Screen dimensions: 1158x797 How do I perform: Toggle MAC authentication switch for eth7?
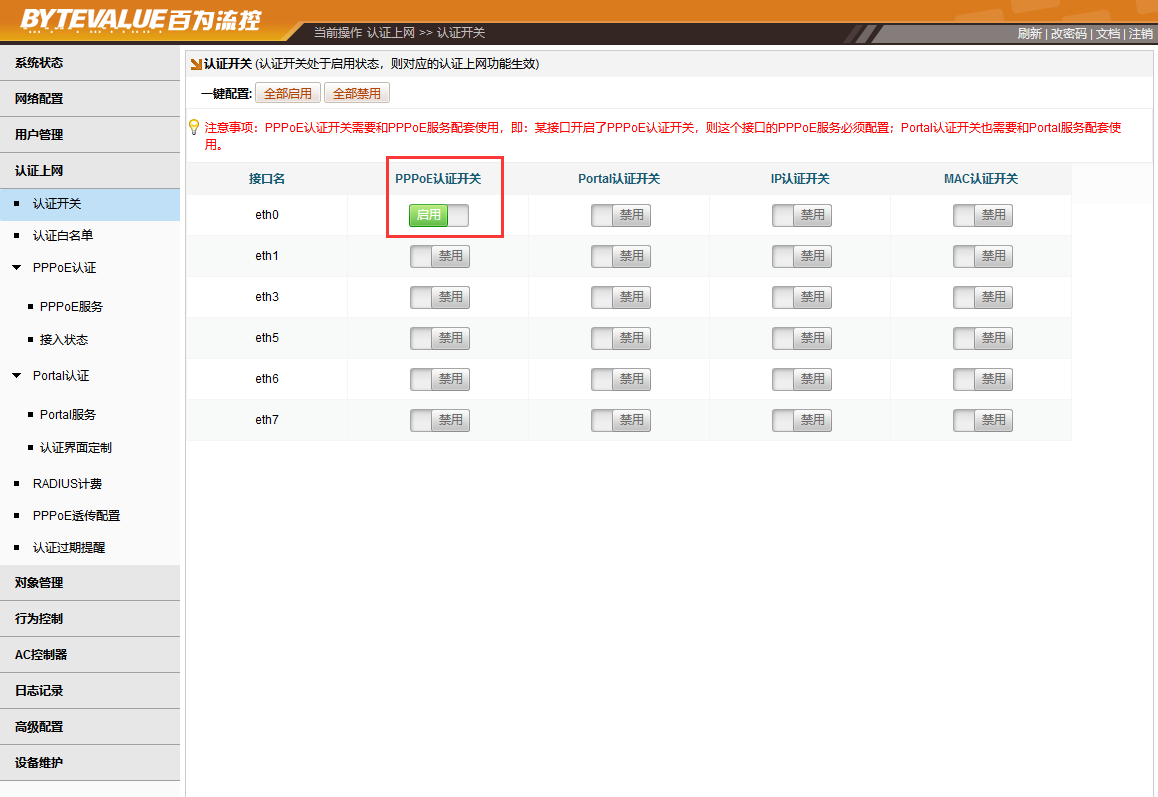pos(982,420)
